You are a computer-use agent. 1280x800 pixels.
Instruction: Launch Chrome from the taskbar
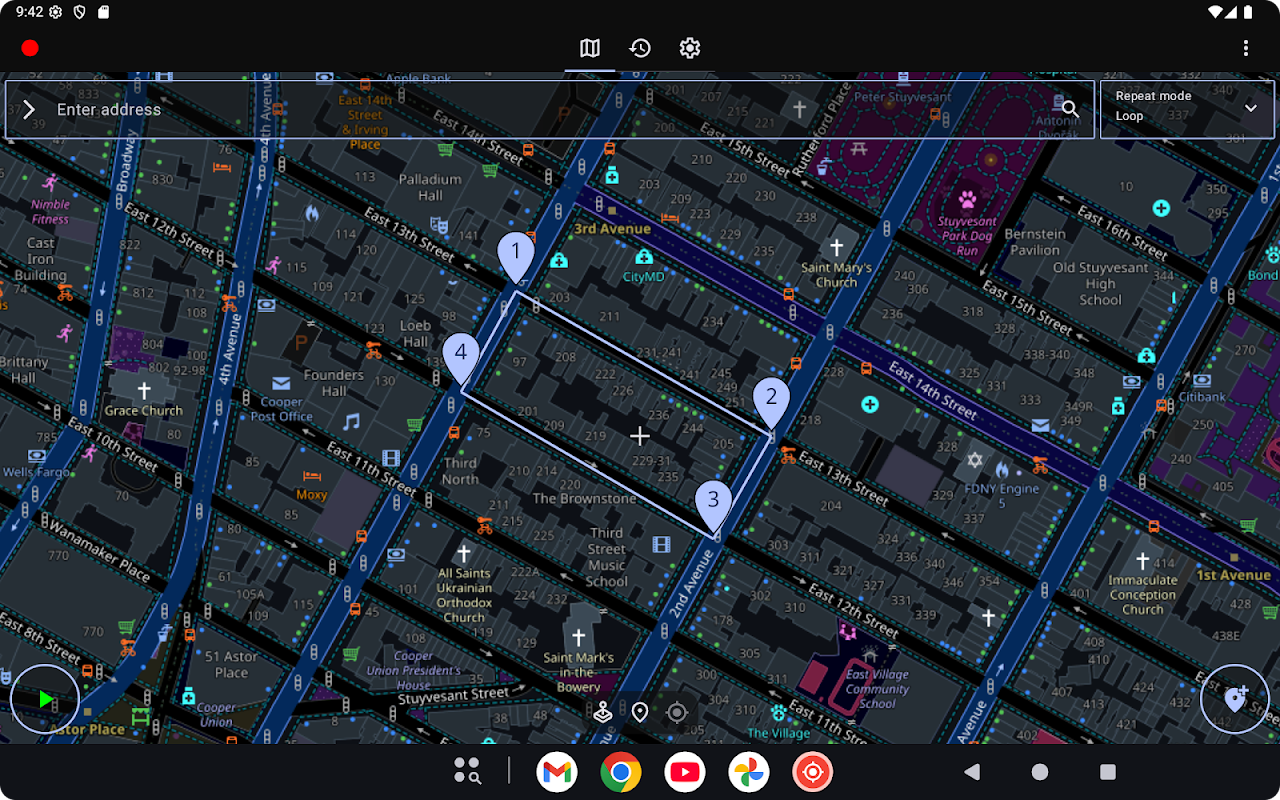point(621,772)
